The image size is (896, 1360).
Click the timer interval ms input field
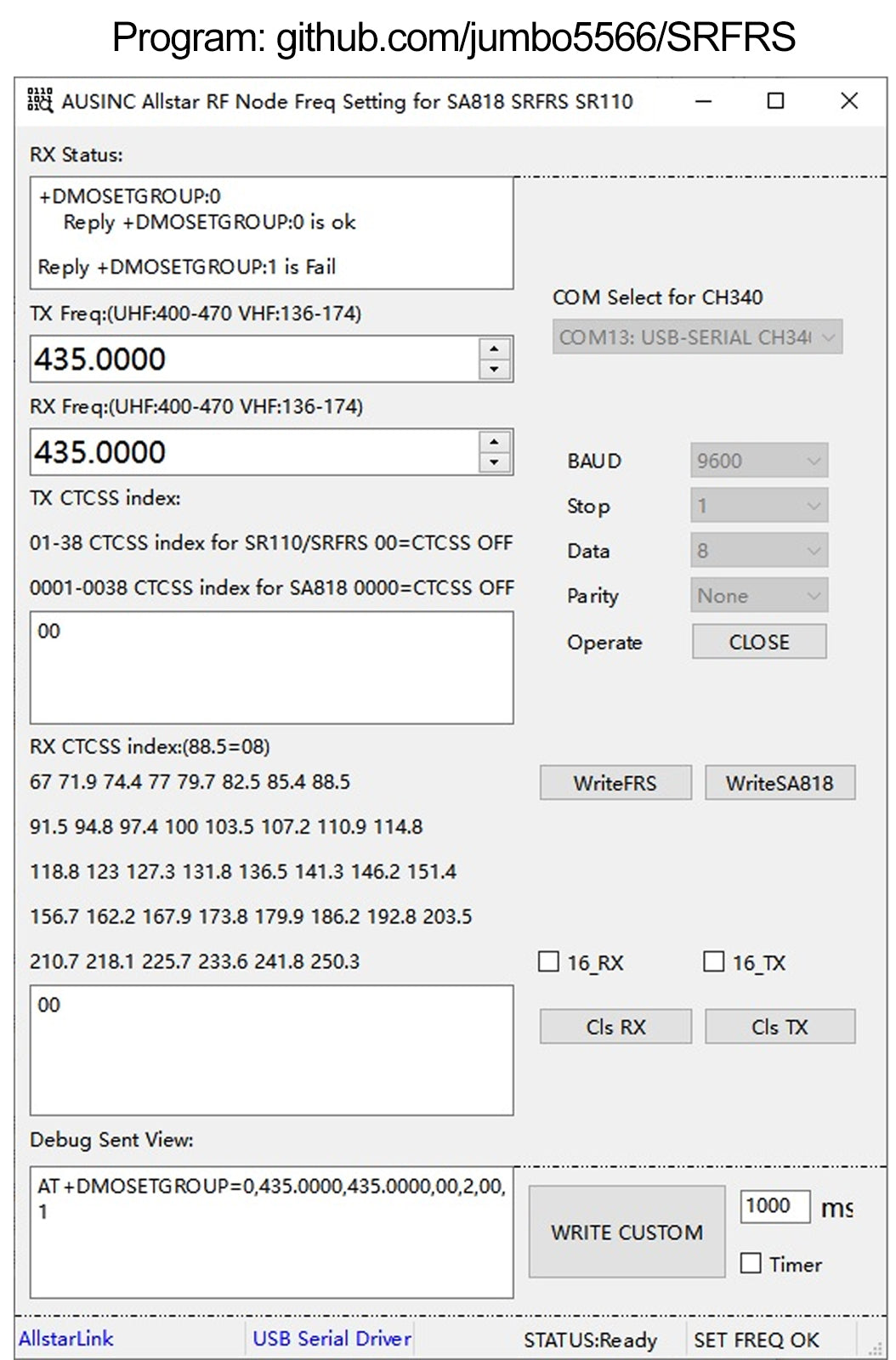(774, 1206)
